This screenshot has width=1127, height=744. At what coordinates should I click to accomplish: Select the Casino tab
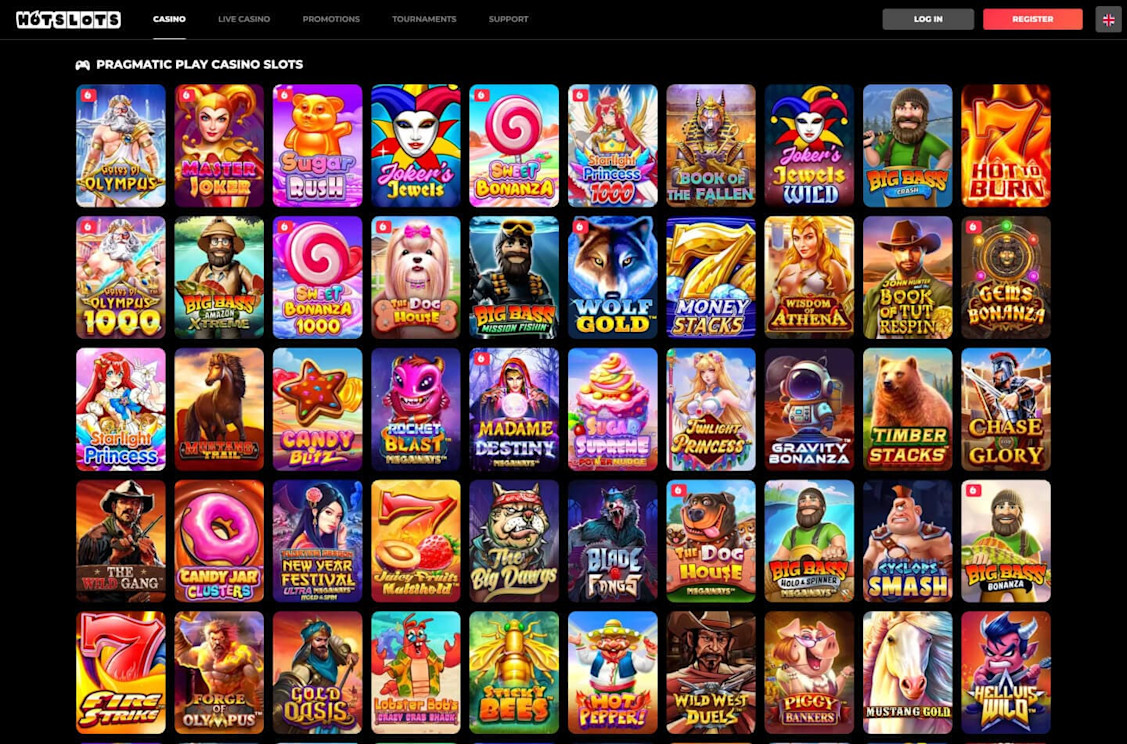[170, 19]
